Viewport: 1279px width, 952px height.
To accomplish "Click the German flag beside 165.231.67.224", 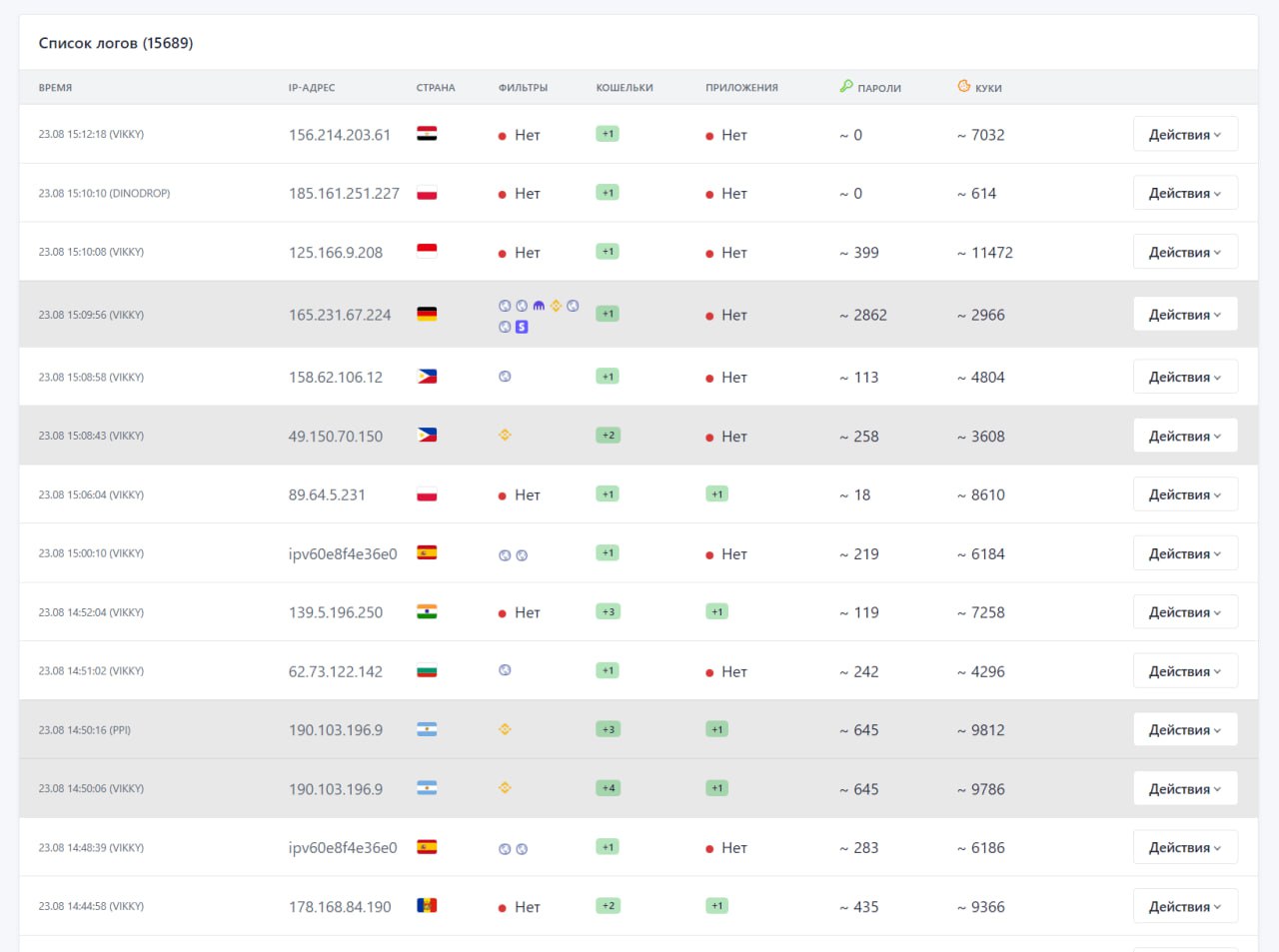I will coord(427,315).
